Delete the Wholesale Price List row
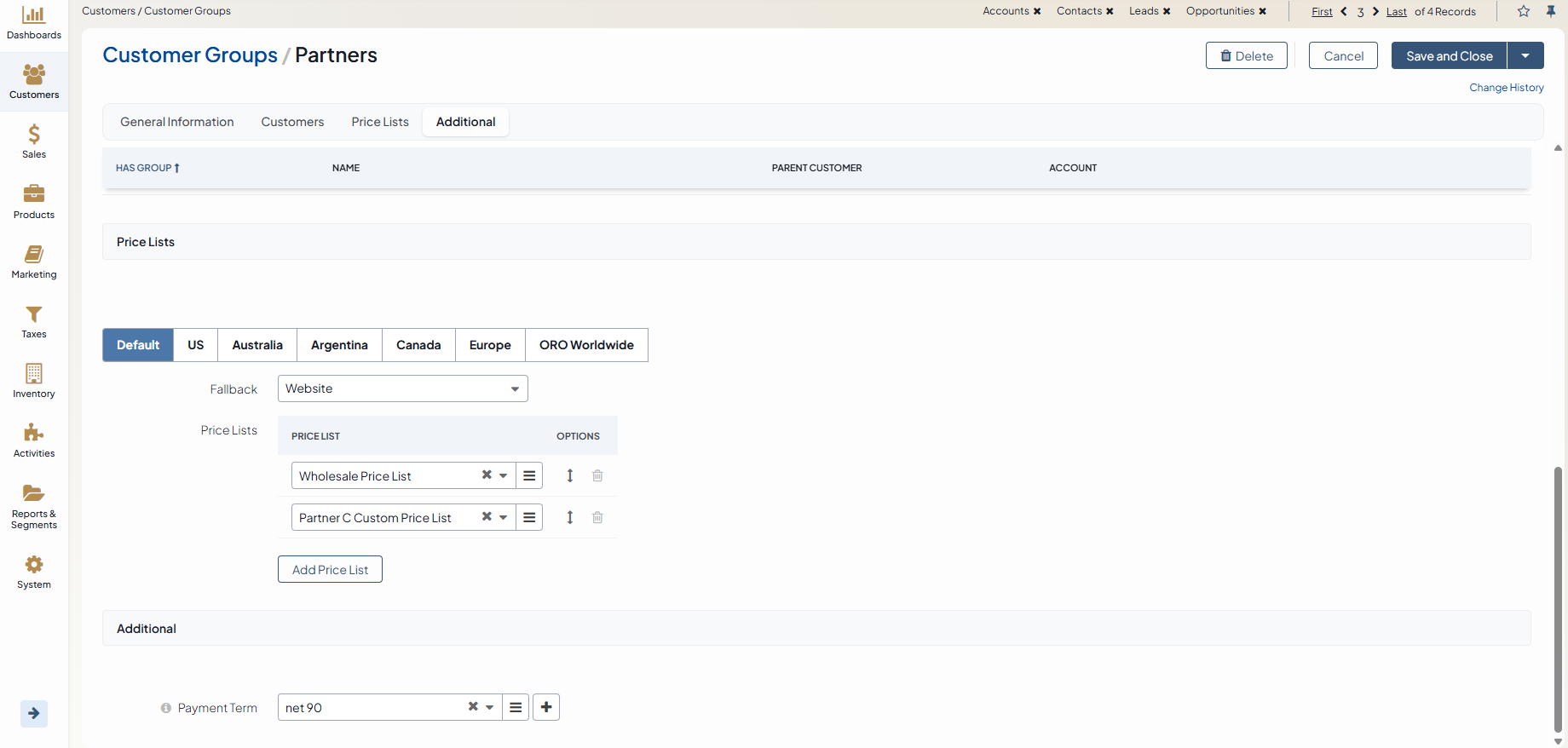Viewport: 1568px width, 748px height. click(x=597, y=475)
